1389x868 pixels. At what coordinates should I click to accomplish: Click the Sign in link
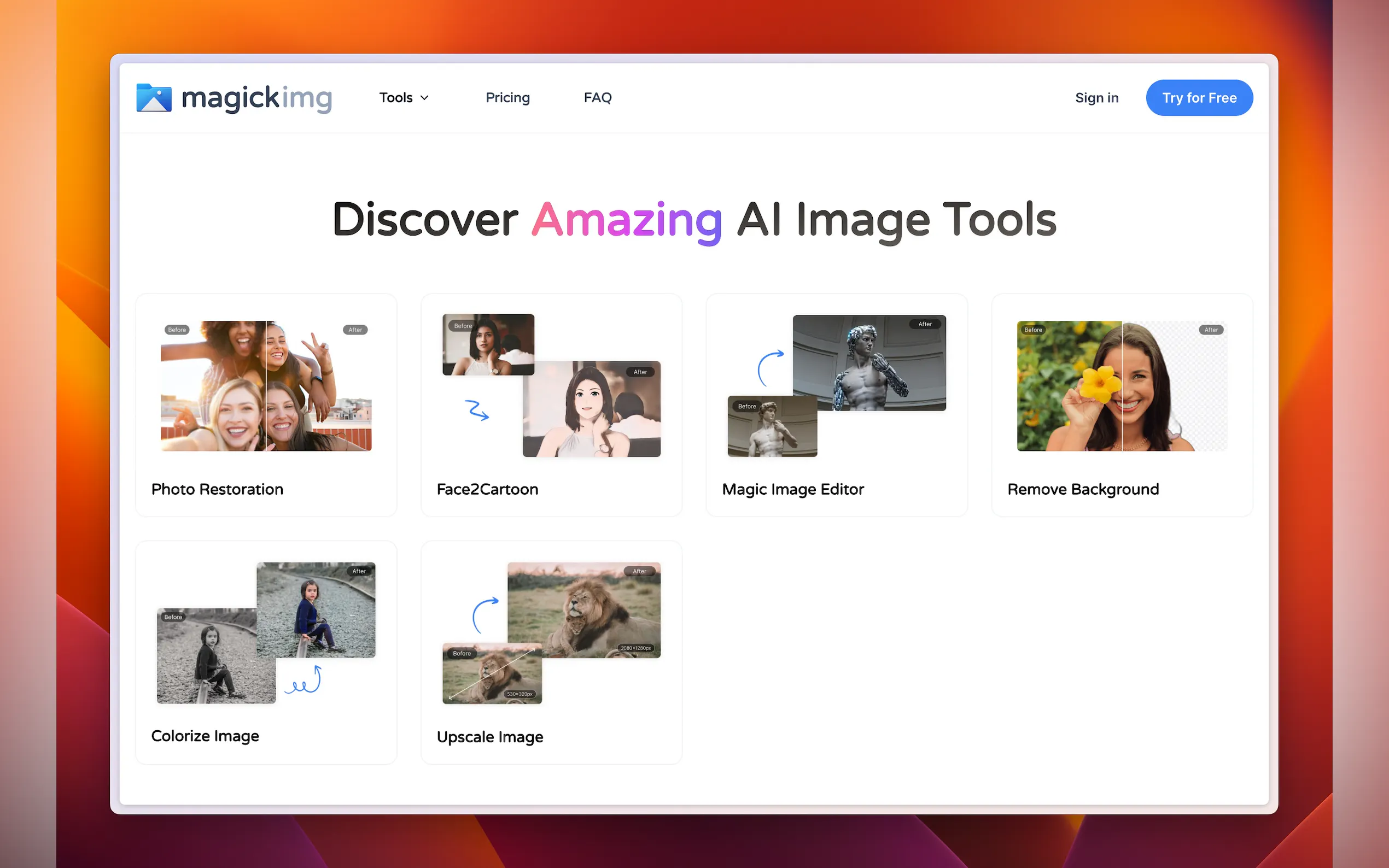(1096, 98)
